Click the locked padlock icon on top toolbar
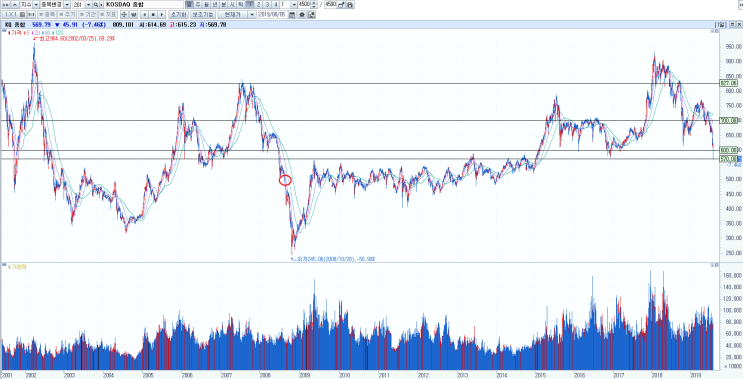This screenshot has height=379, width=743. click(x=350, y=5)
